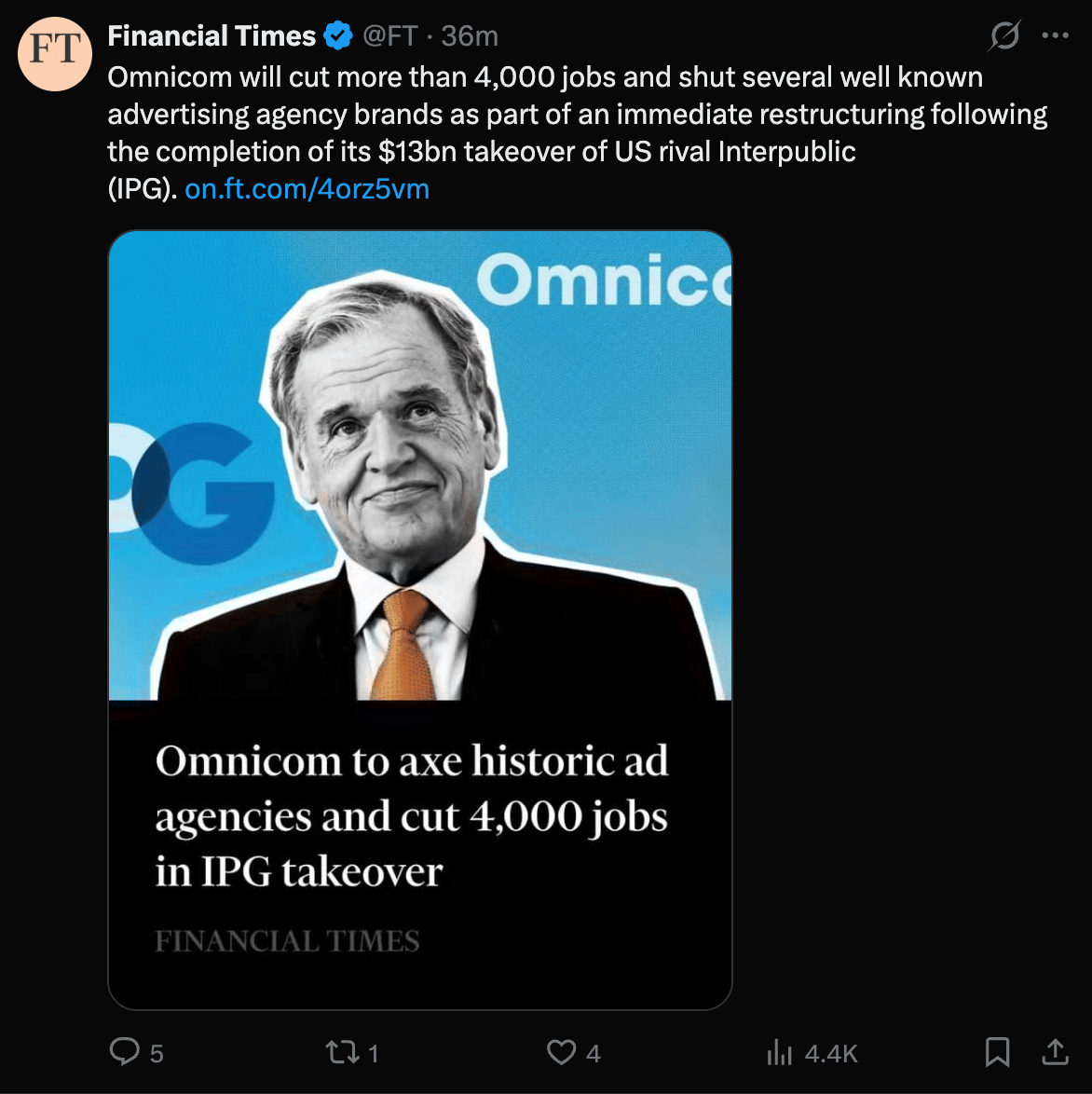
Task: Click the 36m post timestamp
Action: click(x=470, y=36)
